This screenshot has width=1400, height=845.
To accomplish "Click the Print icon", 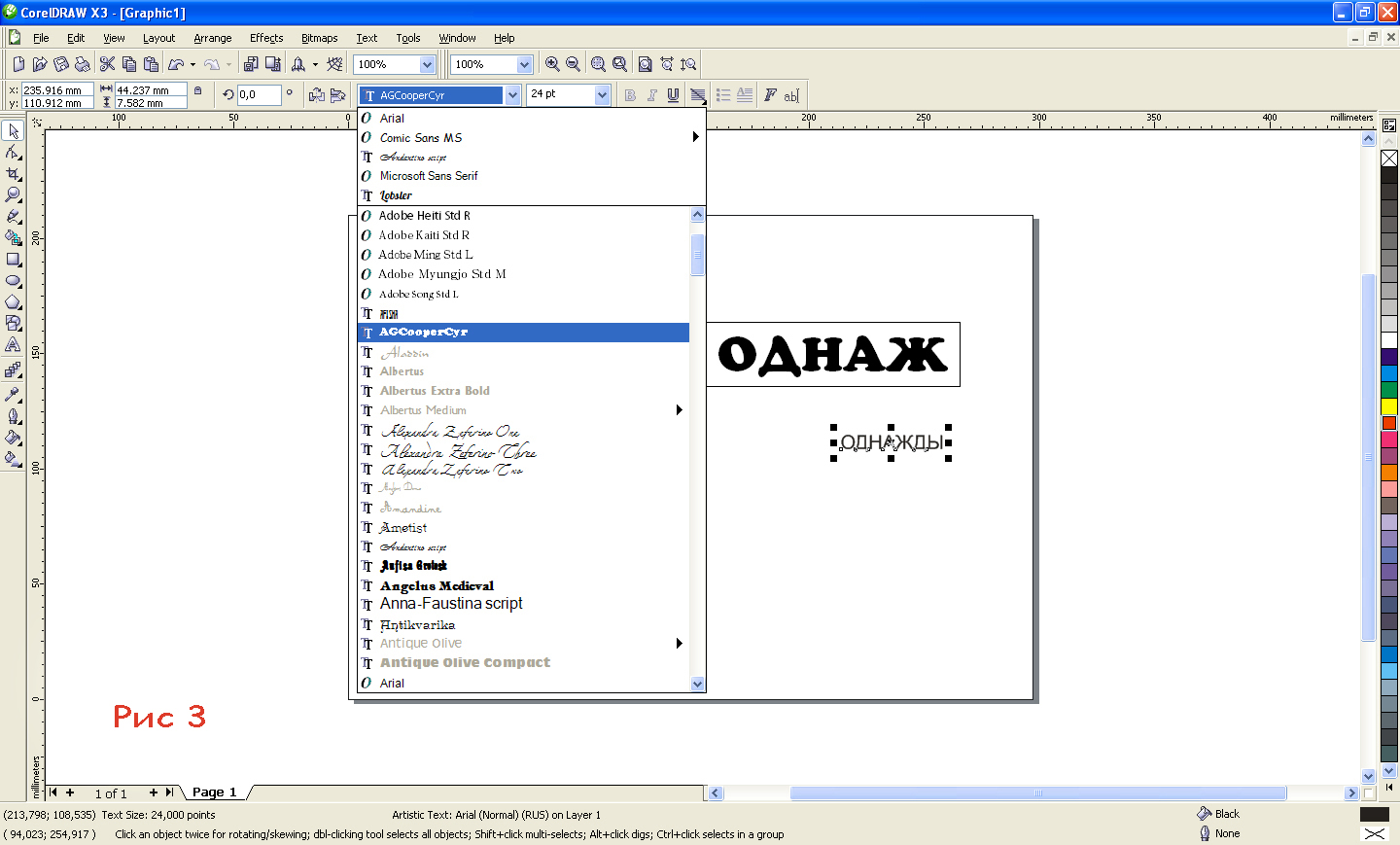I will (83, 64).
